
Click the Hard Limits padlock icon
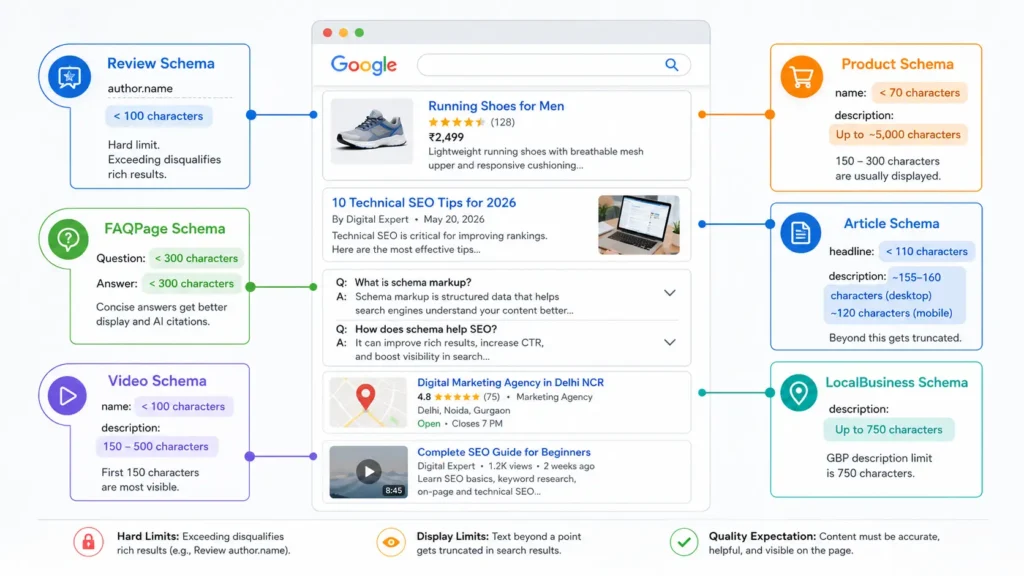coord(88,542)
